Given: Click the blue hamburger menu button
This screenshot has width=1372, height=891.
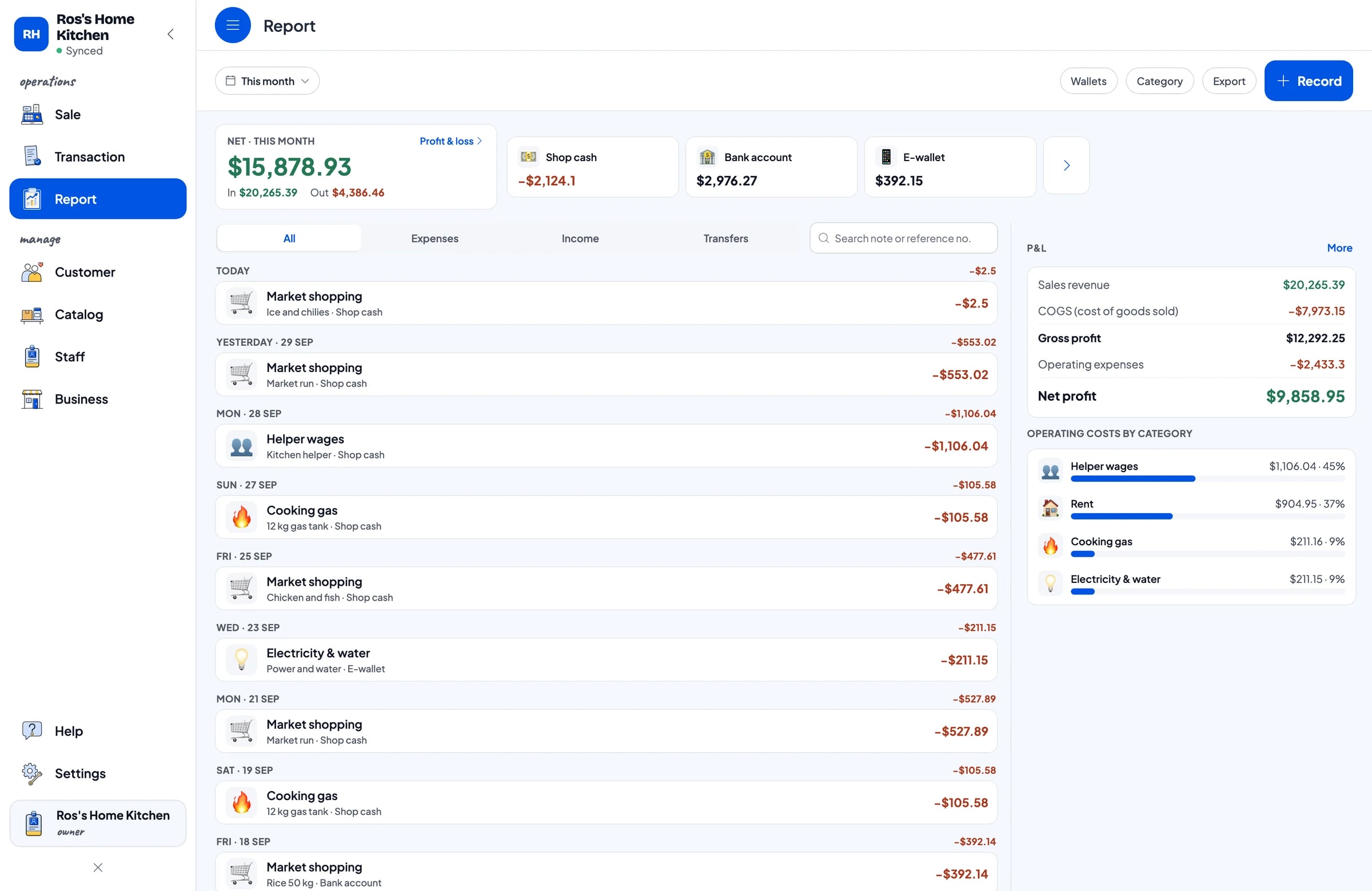Looking at the screenshot, I should tap(233, 25).
